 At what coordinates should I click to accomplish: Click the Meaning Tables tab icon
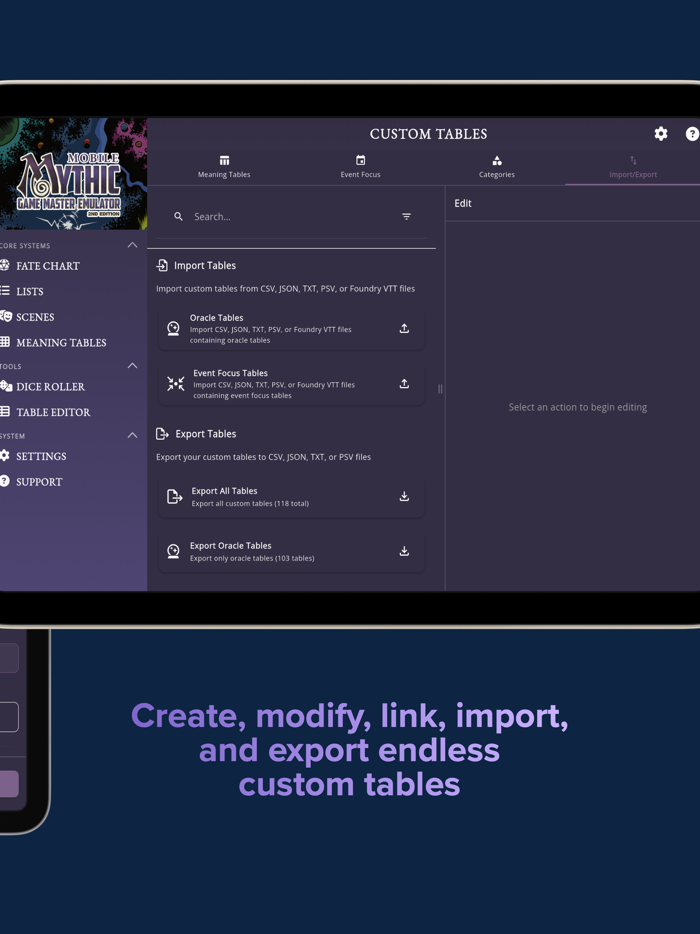click(224, 160)
